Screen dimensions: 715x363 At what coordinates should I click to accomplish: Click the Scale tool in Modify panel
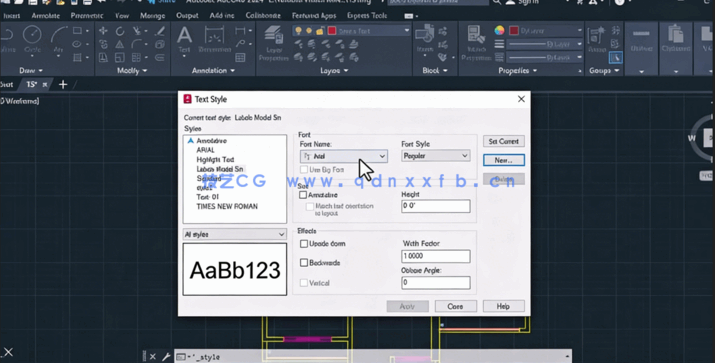[x=120, y=57]
